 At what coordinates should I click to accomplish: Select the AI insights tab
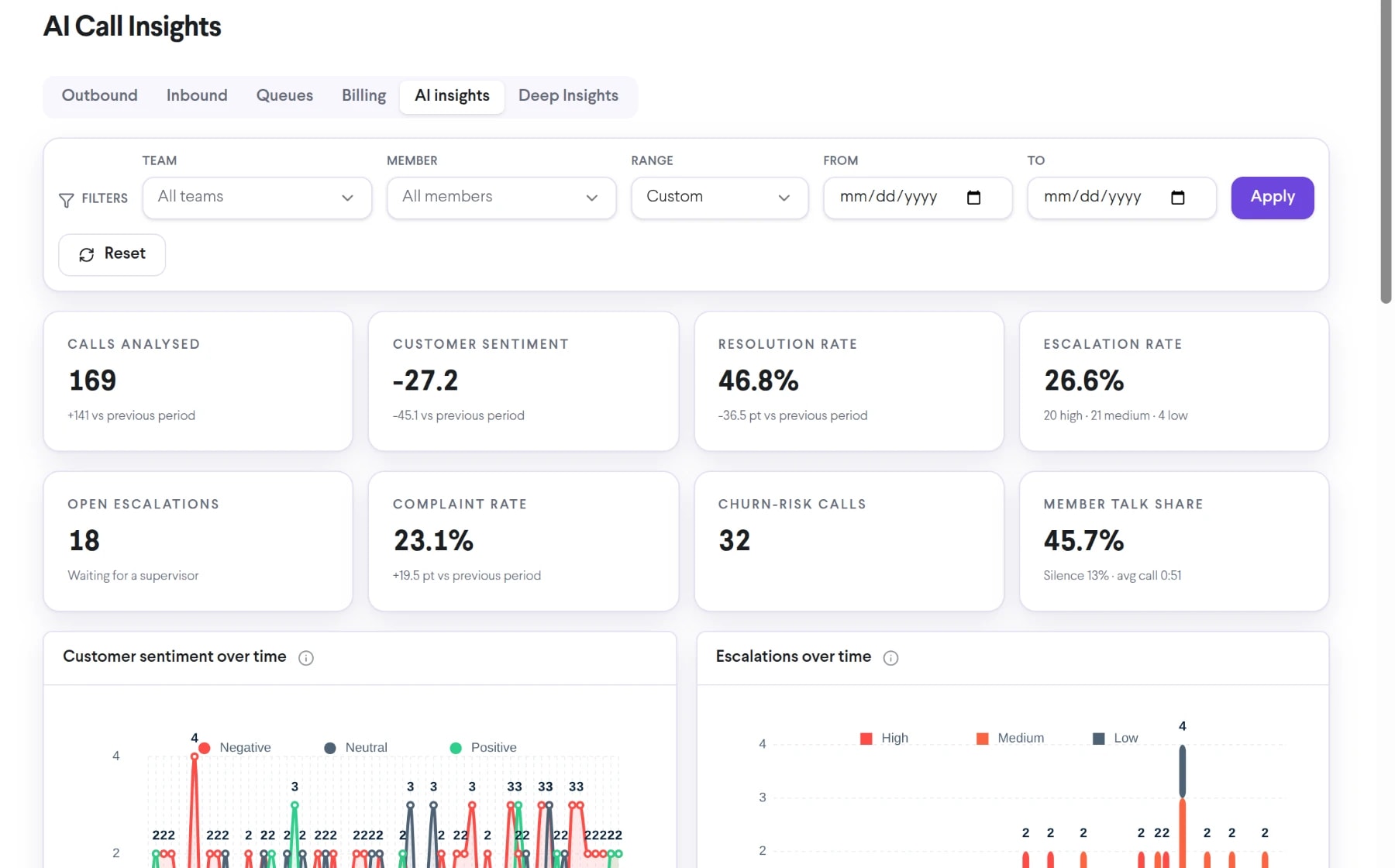(452, 96)
